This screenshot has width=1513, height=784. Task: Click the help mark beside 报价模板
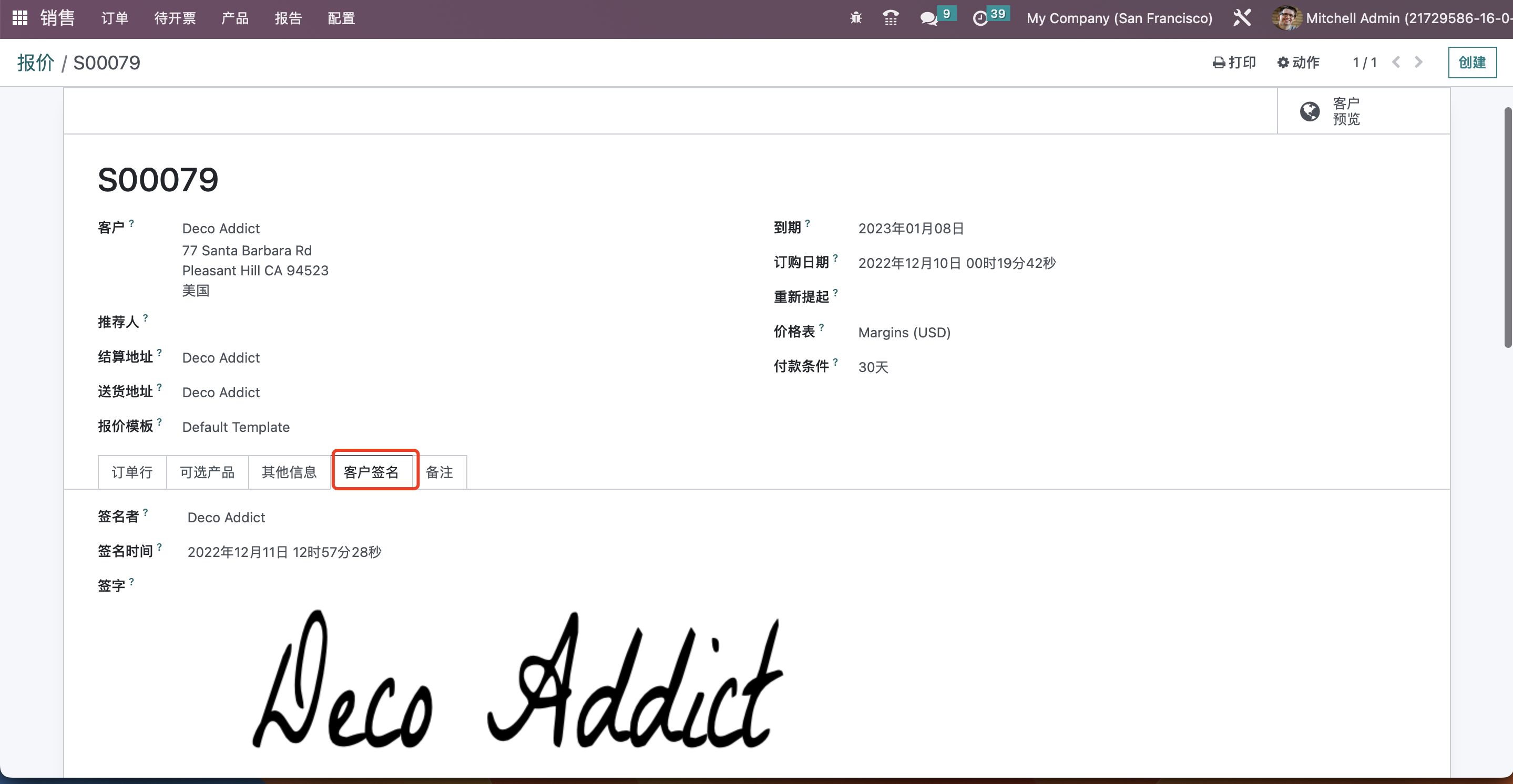tap(159, 421)
